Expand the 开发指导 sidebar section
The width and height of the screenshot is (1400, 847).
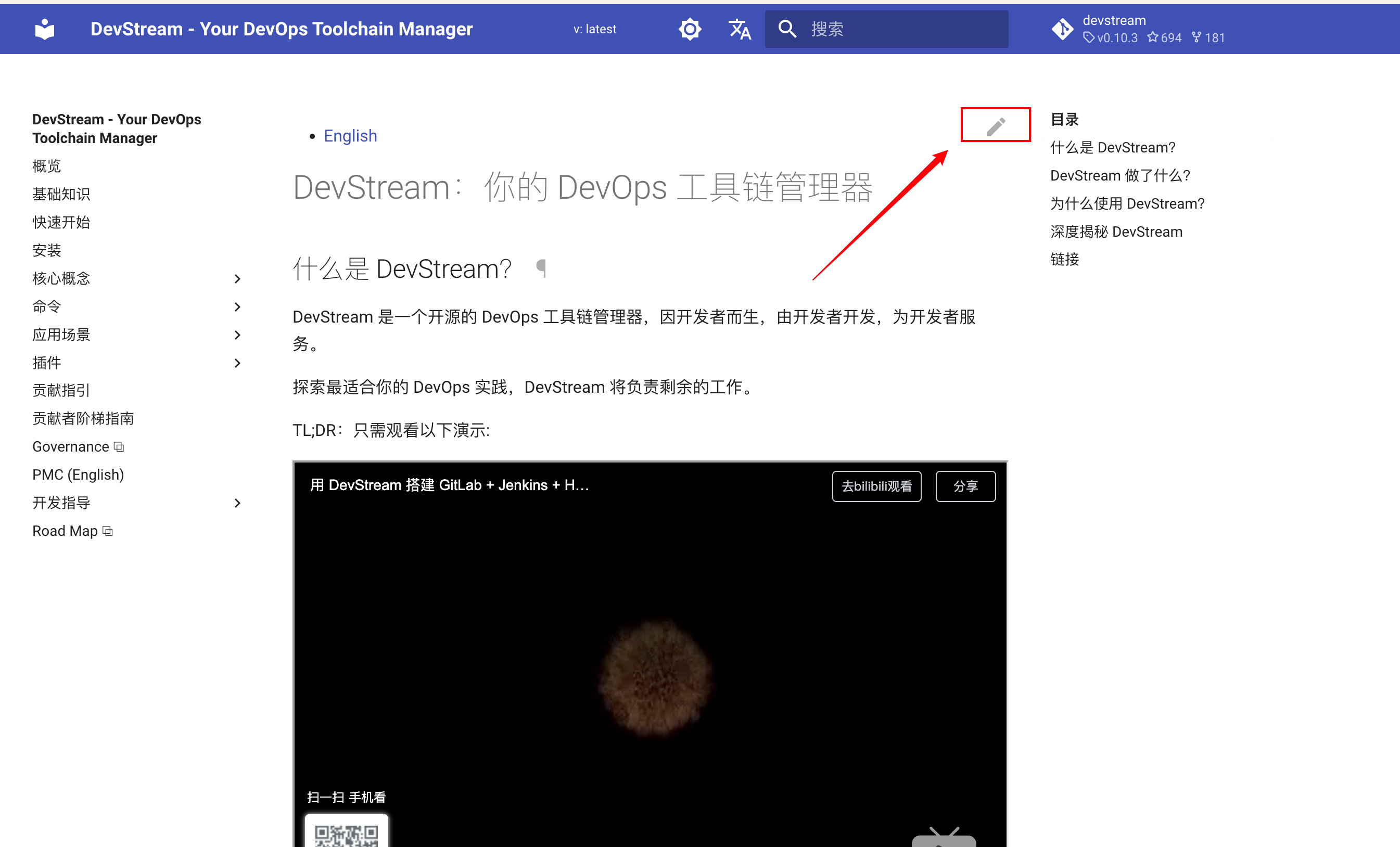pyautogui.click(x=237, y=503)
